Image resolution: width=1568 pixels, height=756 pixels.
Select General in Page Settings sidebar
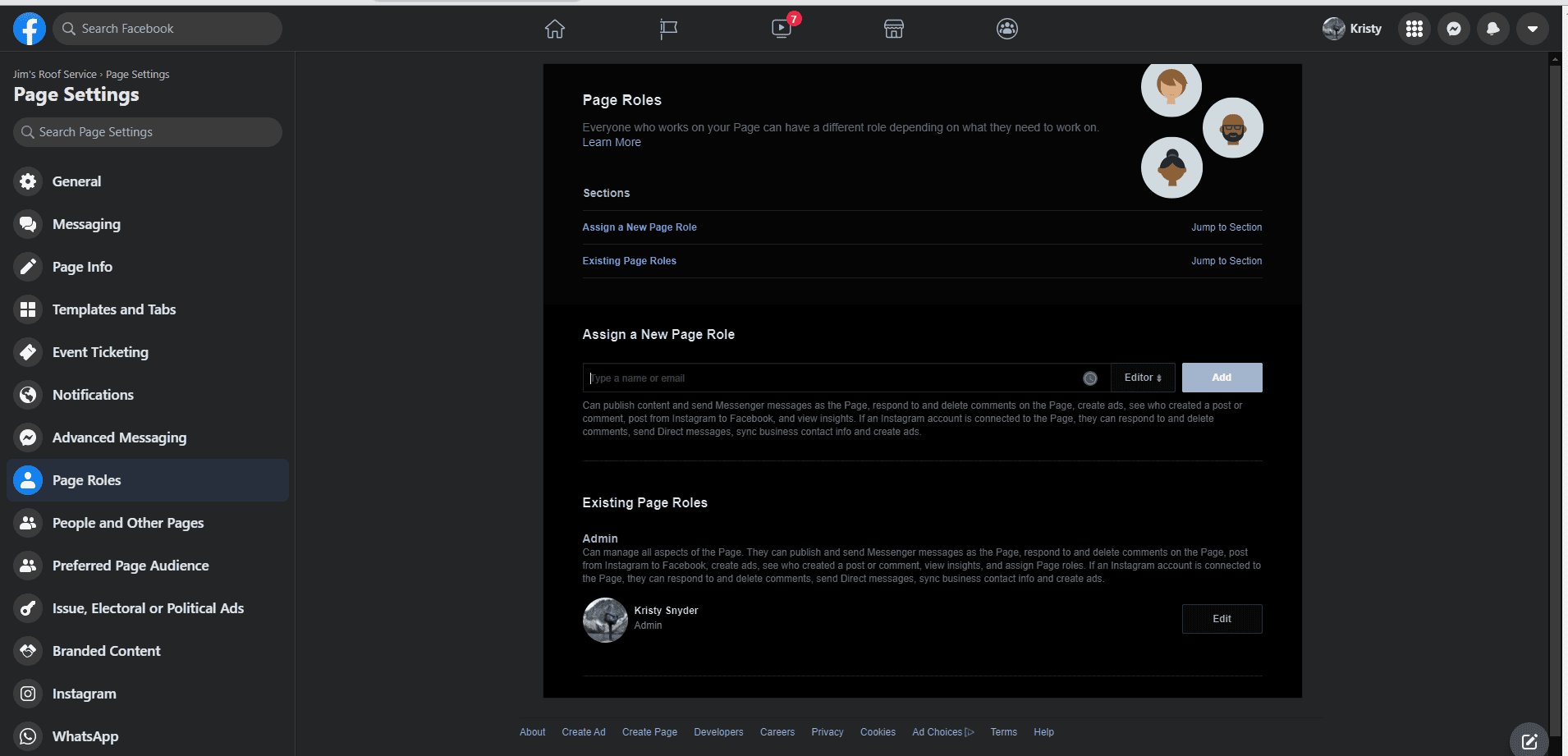[x=76, y=181]
